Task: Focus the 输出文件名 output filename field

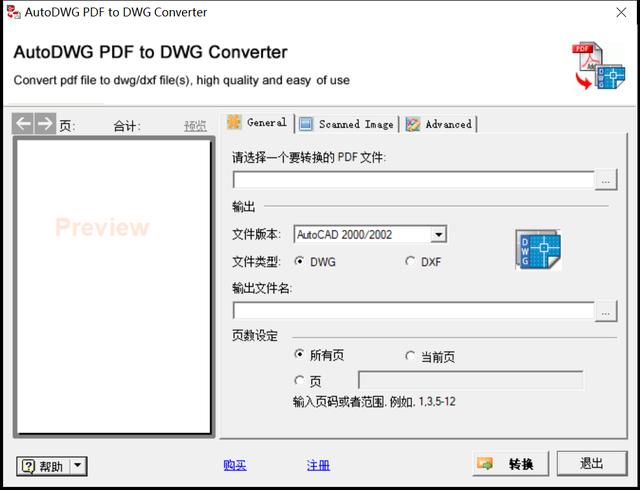Action: (x=413, y=311)
